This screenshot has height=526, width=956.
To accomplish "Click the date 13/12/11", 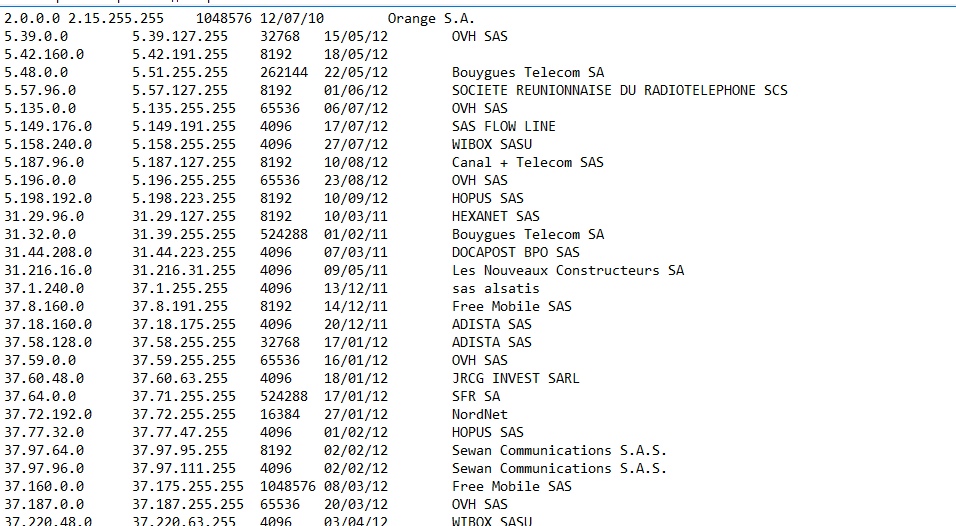I will [x=355, y=288].
